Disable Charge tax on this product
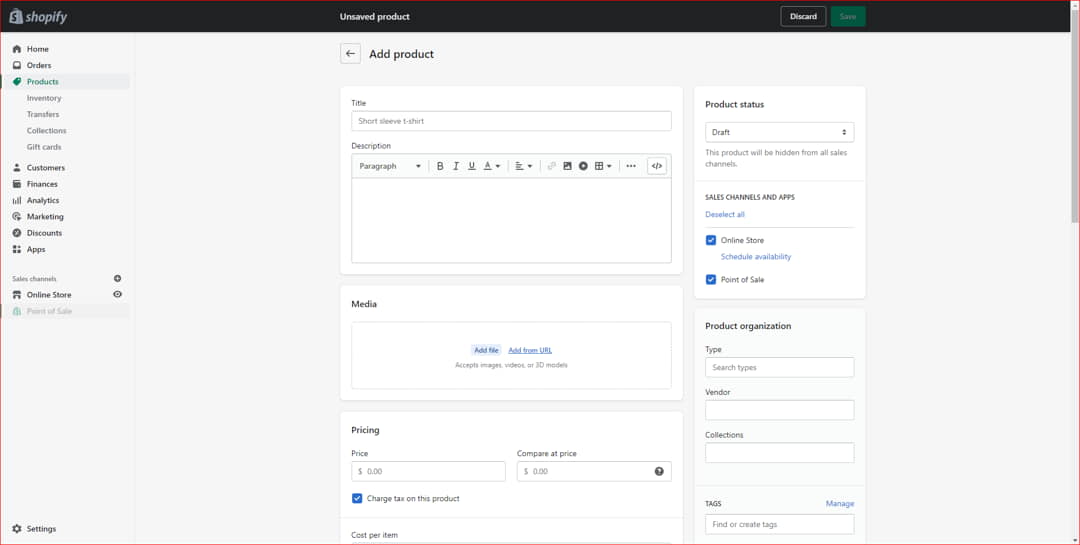 pyautogui.click(x=357, y=498)
